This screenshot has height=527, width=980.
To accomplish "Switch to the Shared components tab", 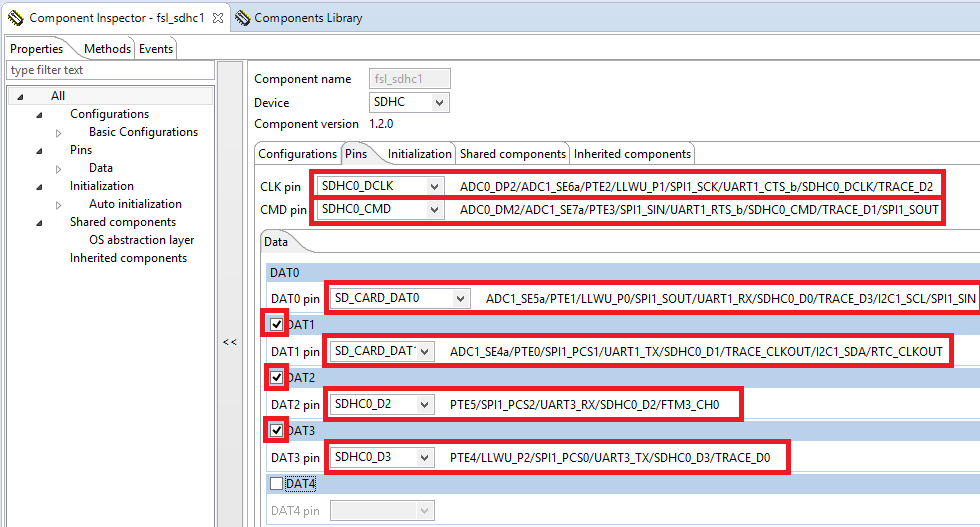I will 512,154.
